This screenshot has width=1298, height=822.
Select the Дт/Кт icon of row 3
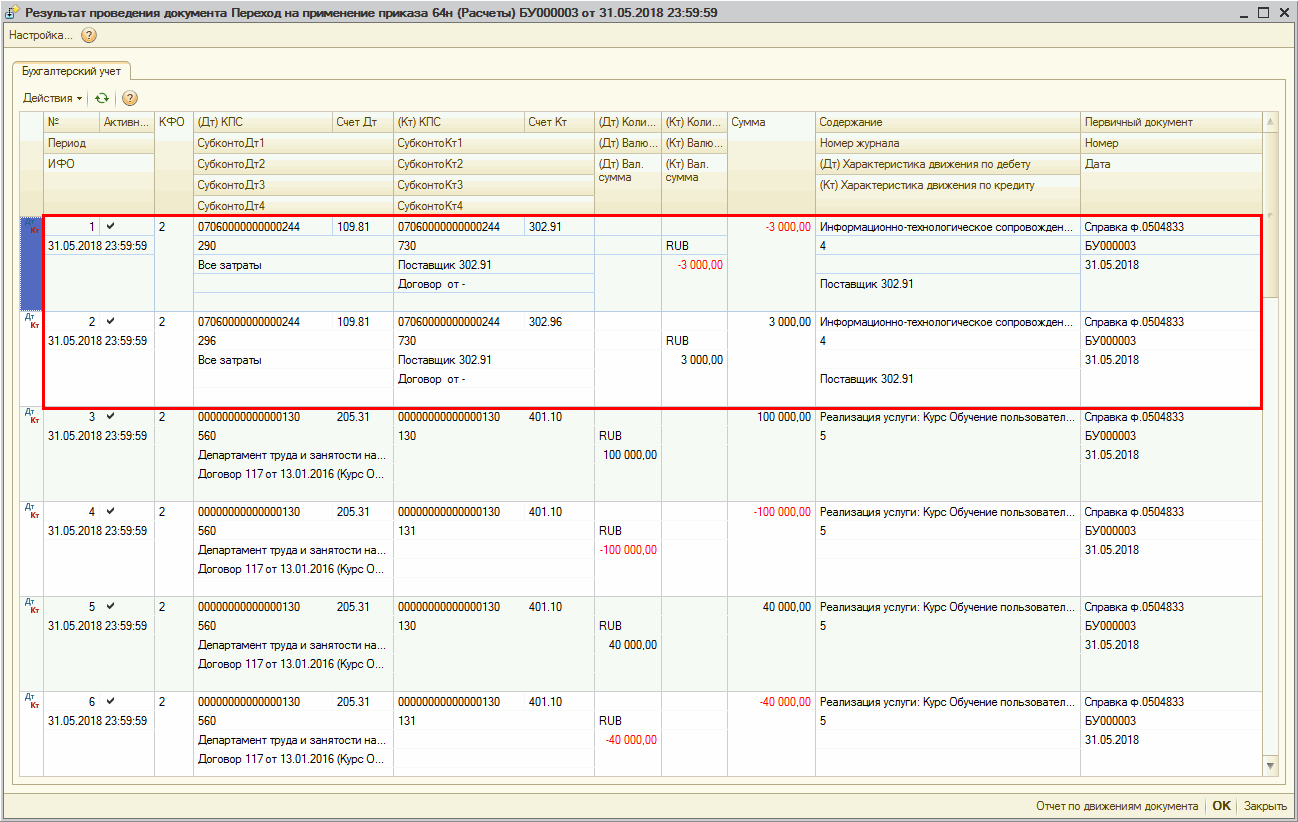pos(32,417)
